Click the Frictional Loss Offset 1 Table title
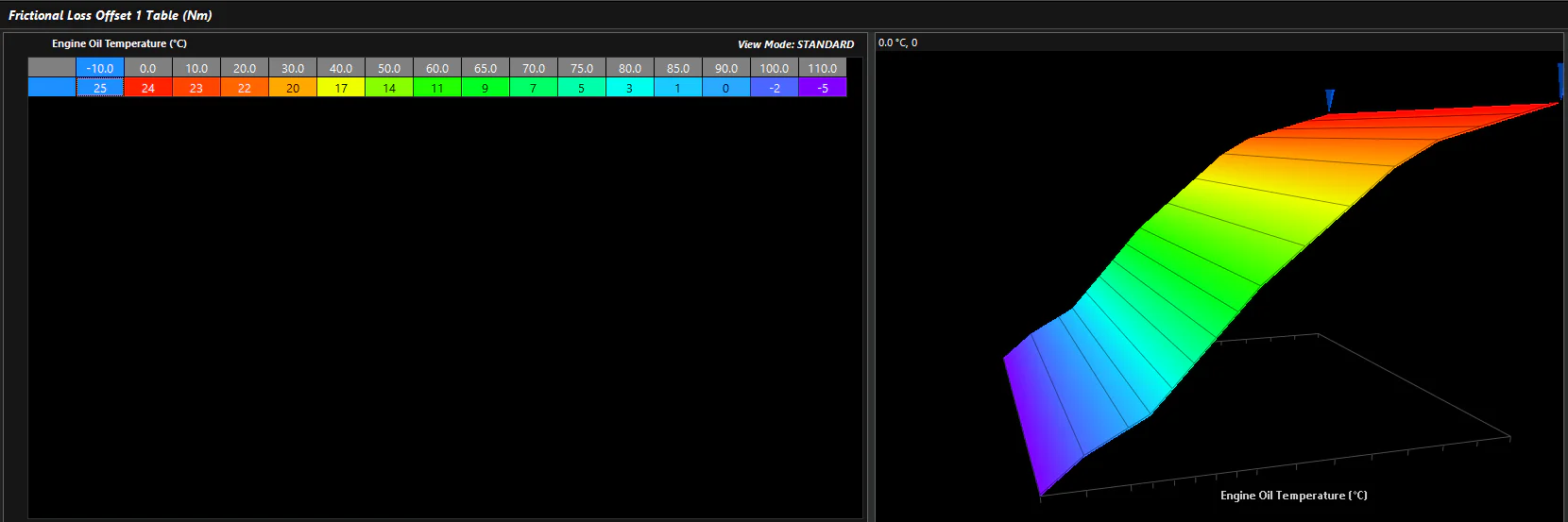The width and height of the screenshot is (1568, 522). (111, 15)
